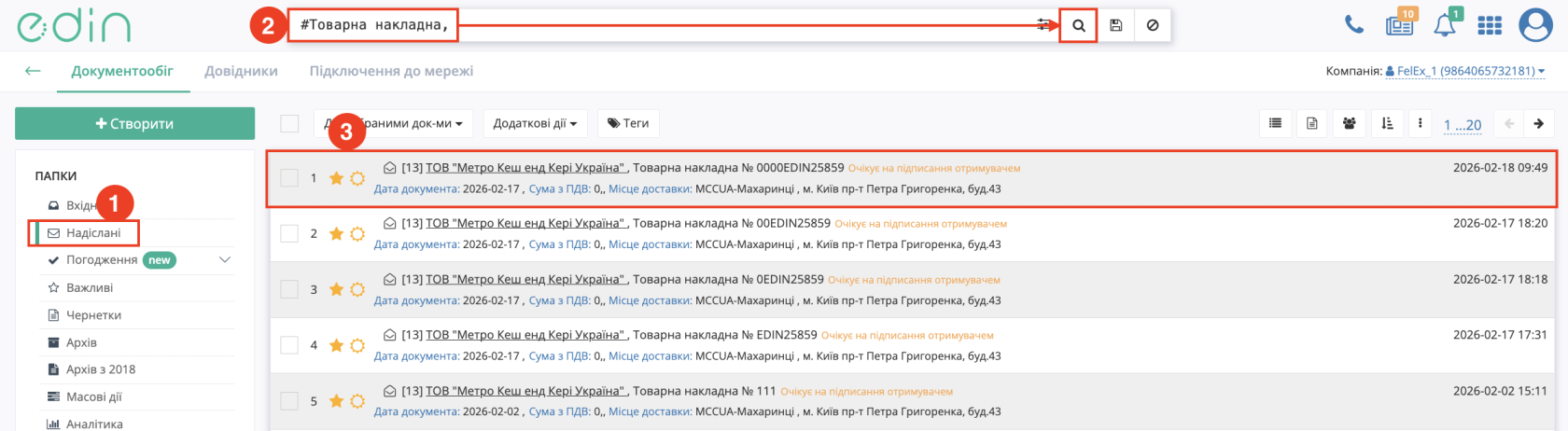The width and height of the screenshot is (1568, 431).
Task: Open the Погодження folder
Action: 102,260
